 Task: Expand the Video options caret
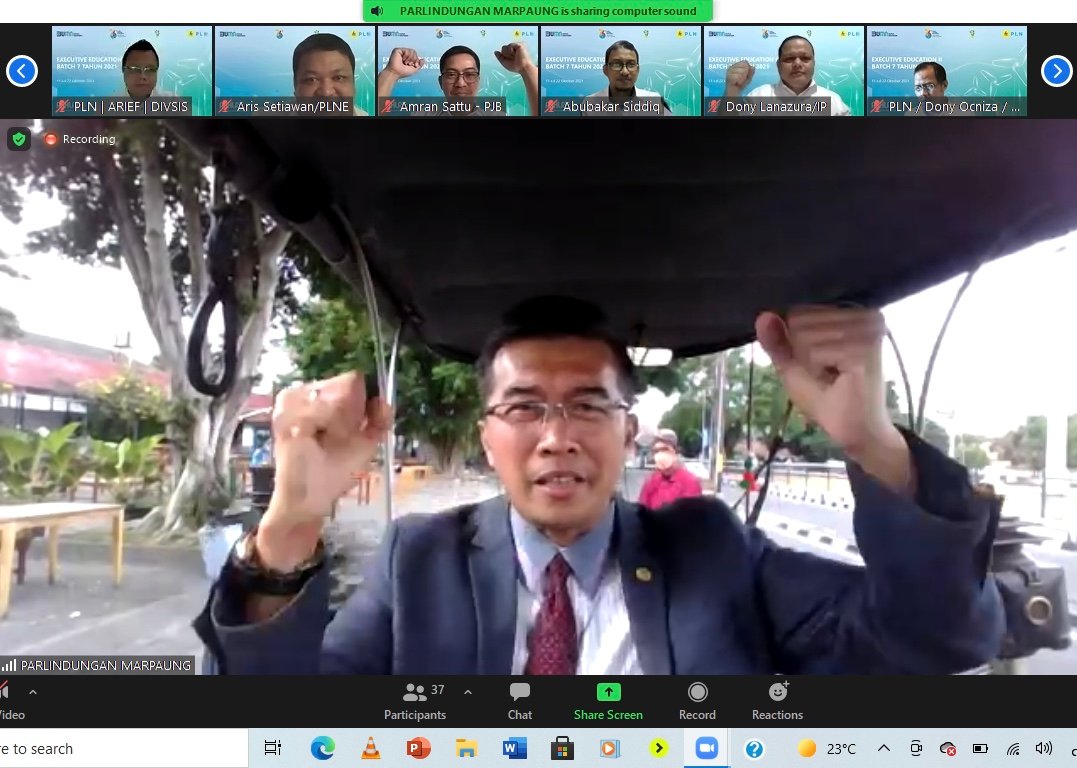[33, 692]
